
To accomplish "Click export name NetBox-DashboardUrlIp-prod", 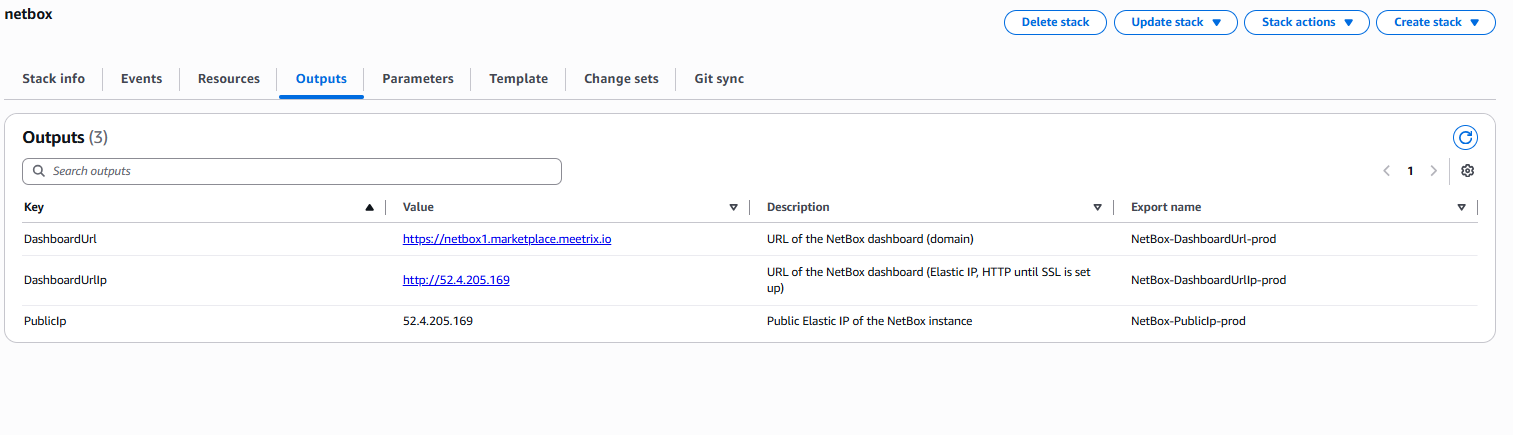I will click(1208, 280).
